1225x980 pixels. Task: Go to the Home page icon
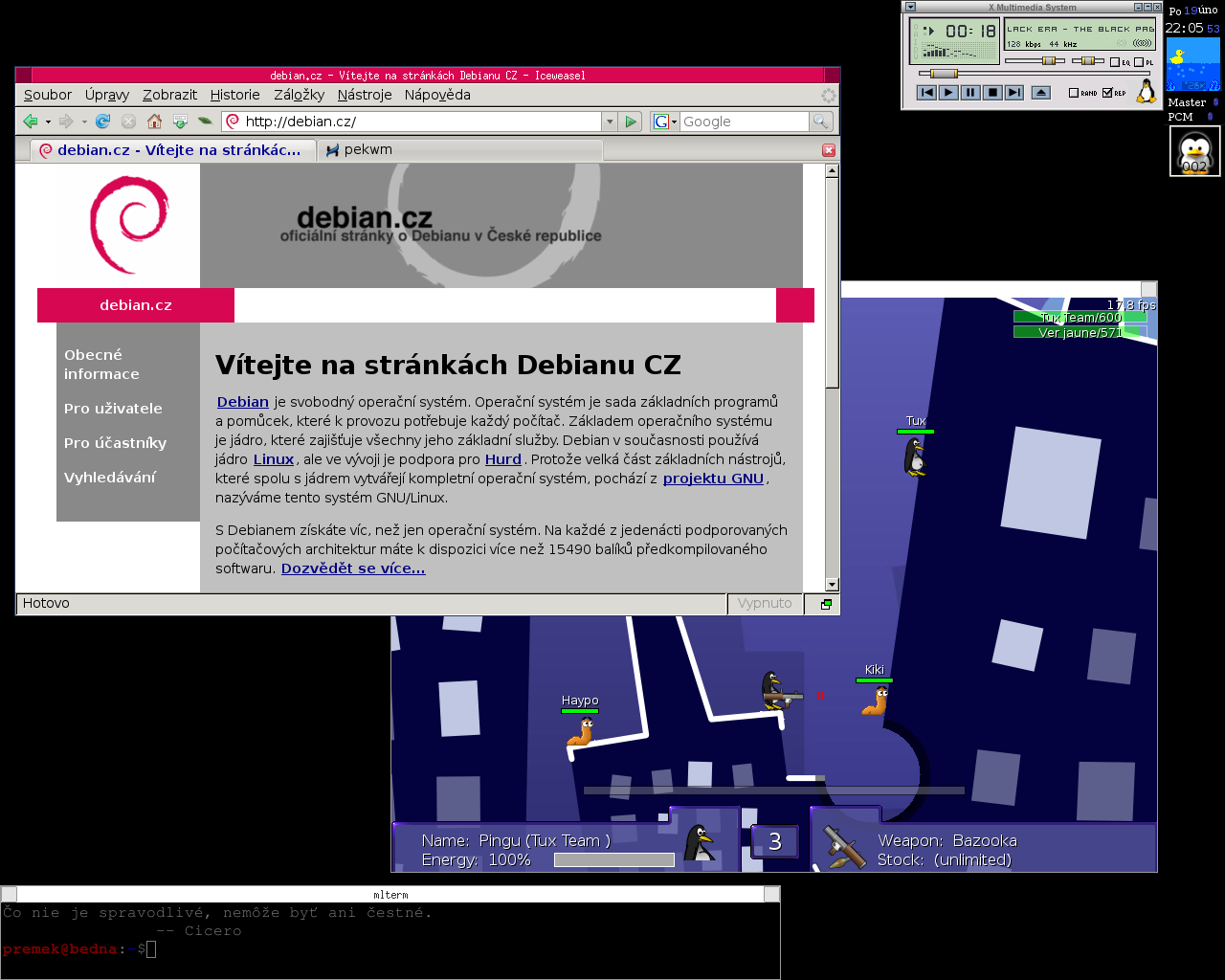point(154,122)
